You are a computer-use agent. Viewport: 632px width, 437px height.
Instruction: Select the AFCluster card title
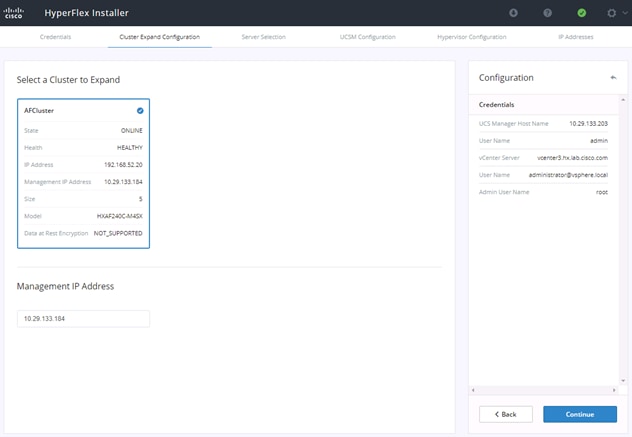pos(39,110)
